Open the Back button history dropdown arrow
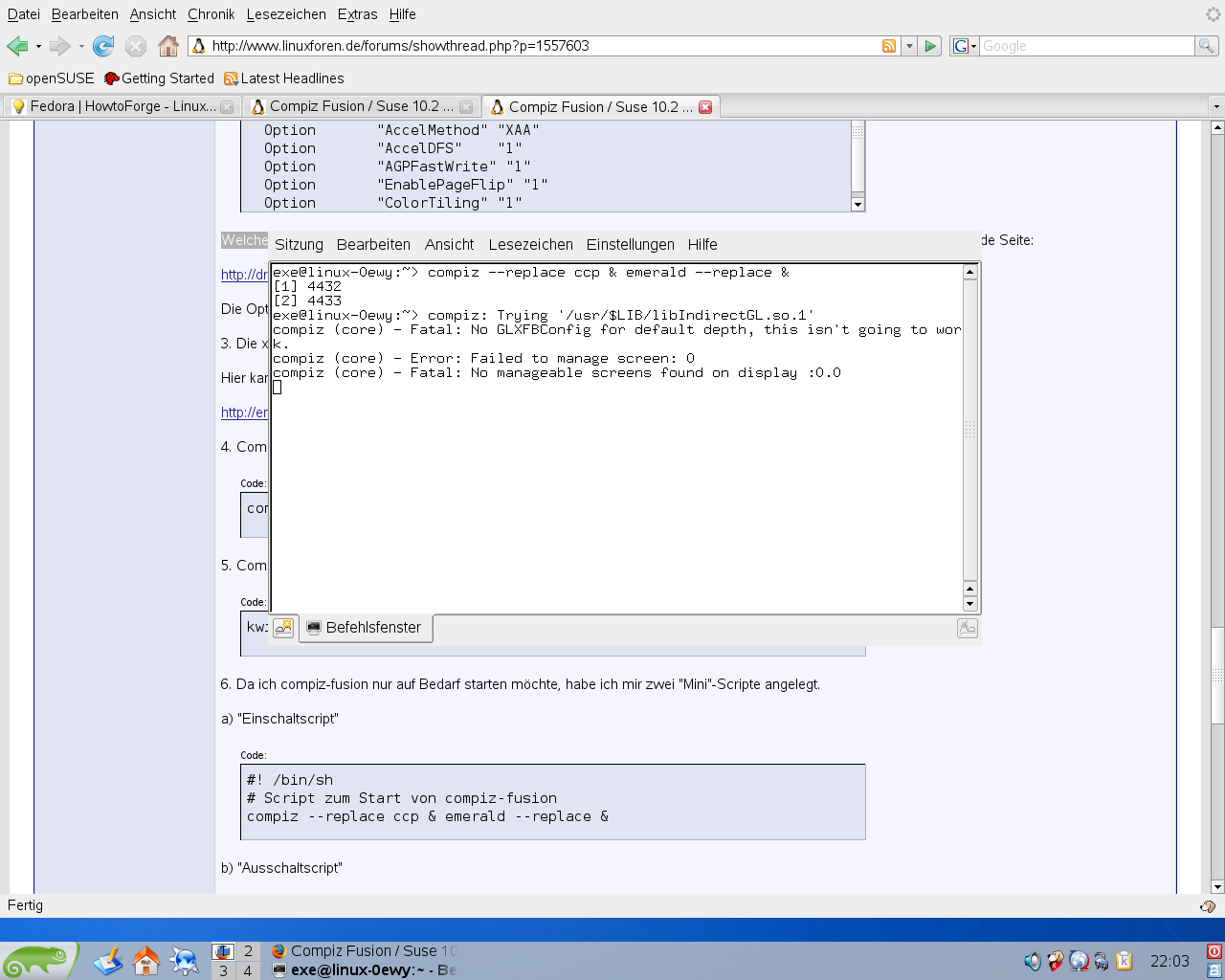1225x980 pixels. click(x=38, y=46)
